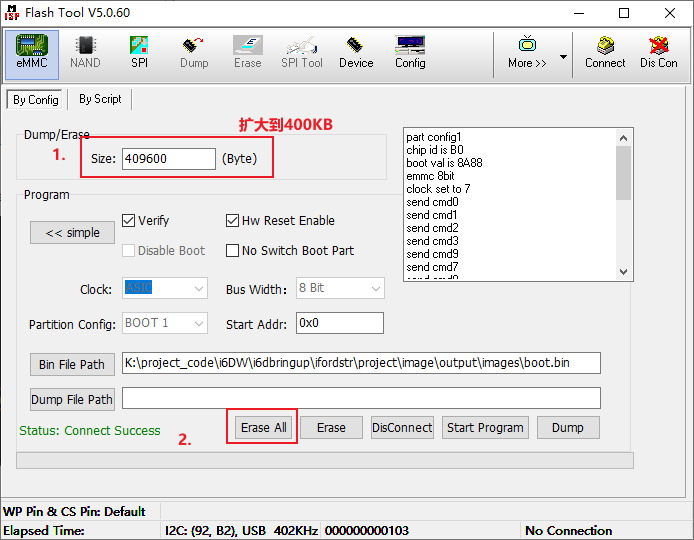
Task: Click the 'send cmd0' log line
Action: tap(432, 202)
